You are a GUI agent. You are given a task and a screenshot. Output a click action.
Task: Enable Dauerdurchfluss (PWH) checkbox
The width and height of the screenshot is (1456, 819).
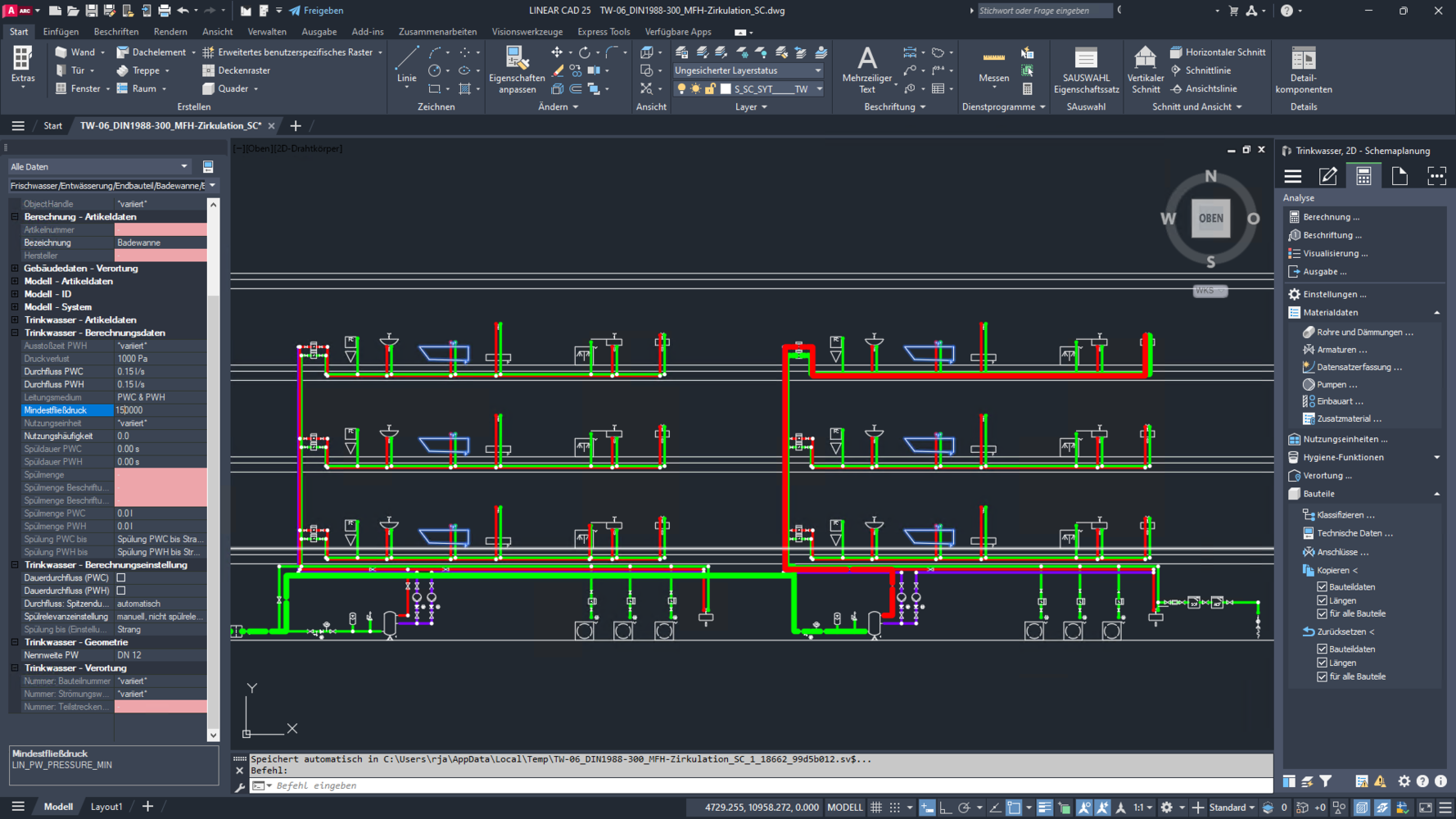[x=121, y=590]
